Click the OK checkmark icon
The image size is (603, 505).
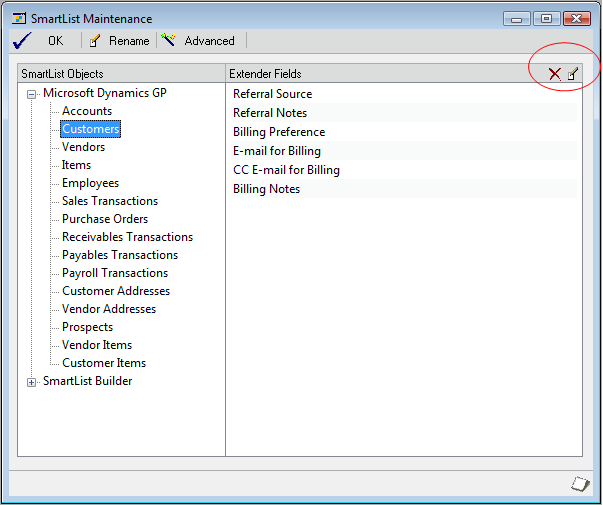(22, 41)
